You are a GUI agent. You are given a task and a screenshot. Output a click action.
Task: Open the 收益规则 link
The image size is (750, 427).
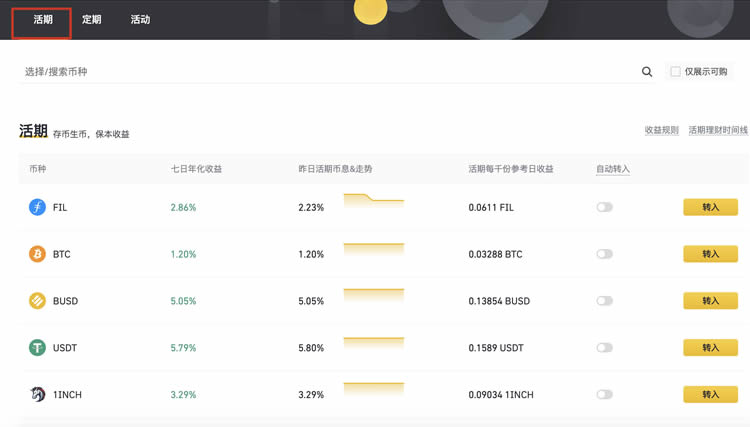click(661, 131)
